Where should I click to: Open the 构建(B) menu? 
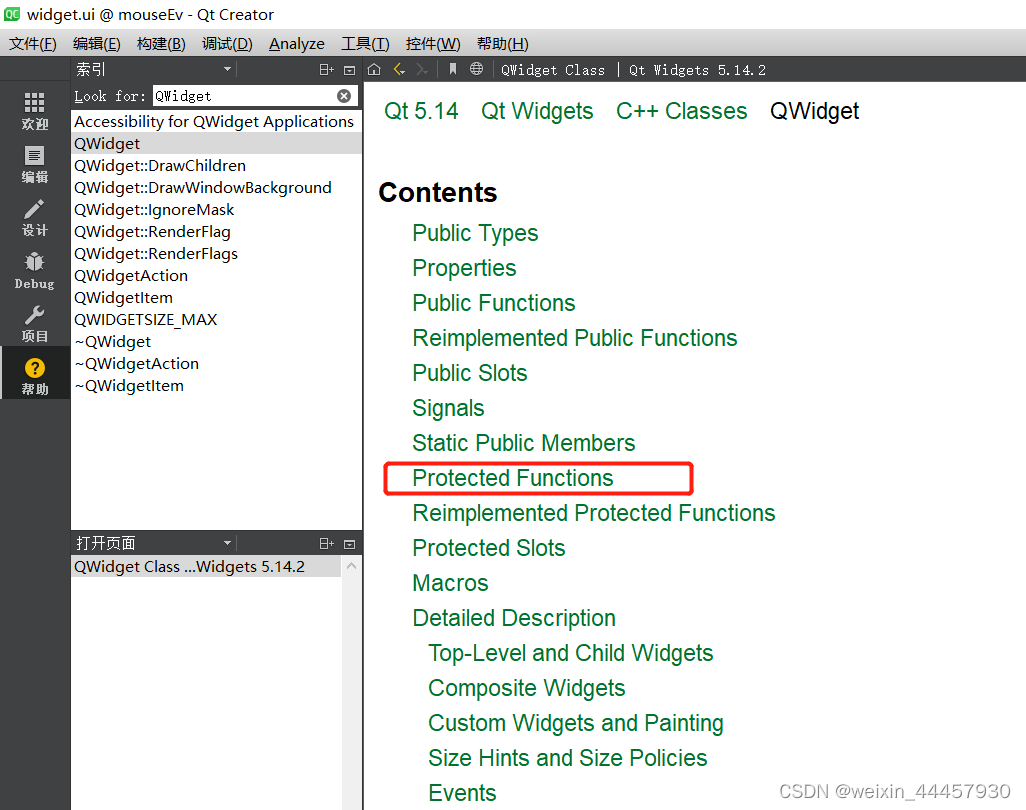tap(161, 44)
